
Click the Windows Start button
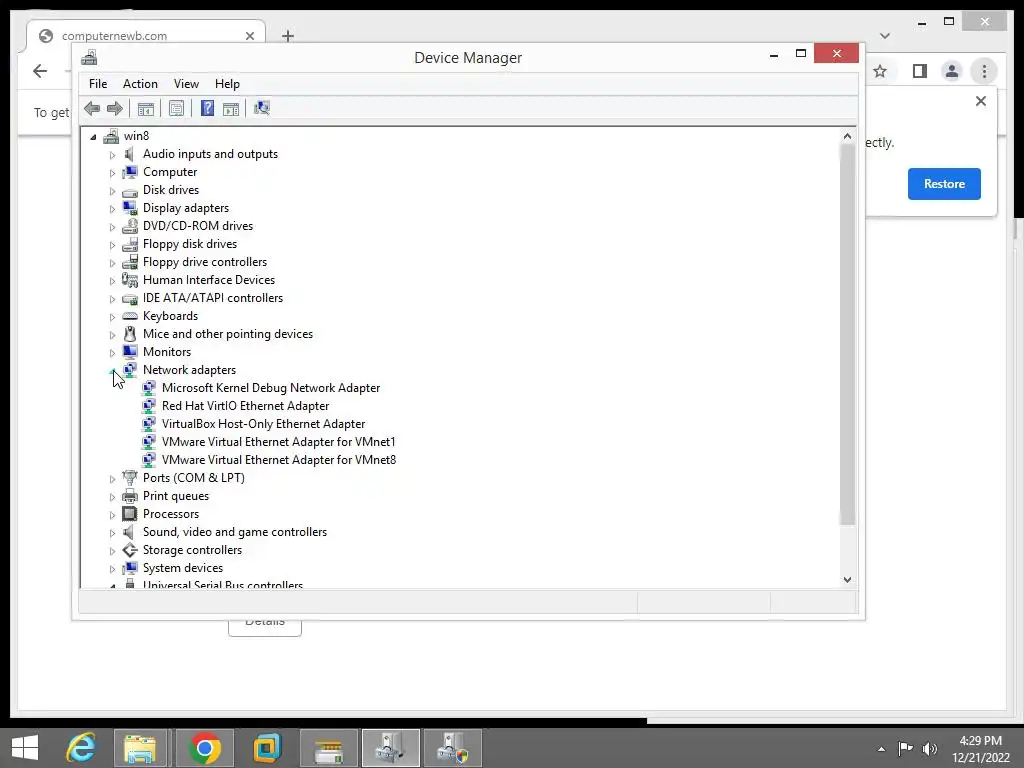coord(25,748)
